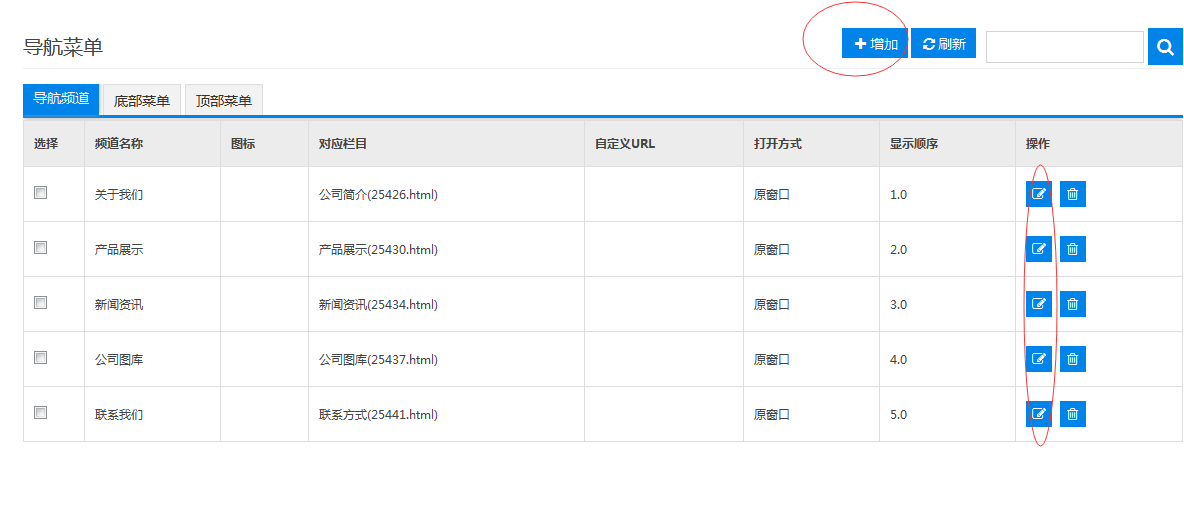Screen dimensions: 1184x509
Task: Click the magnifier search button
Action: click(x=1165, y=46)
